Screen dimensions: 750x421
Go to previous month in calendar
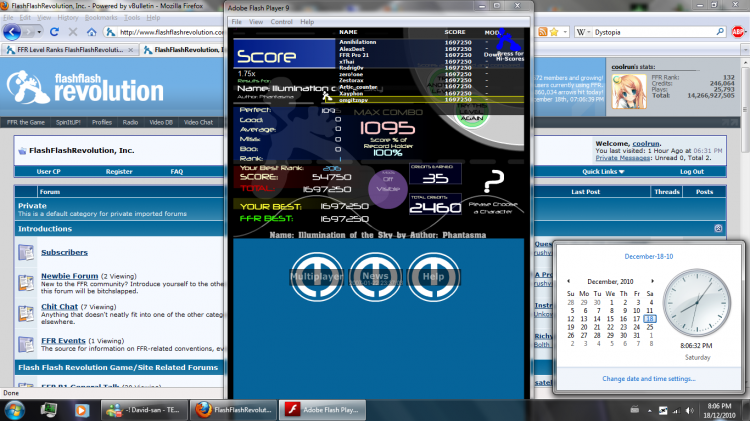coord(568,281)
